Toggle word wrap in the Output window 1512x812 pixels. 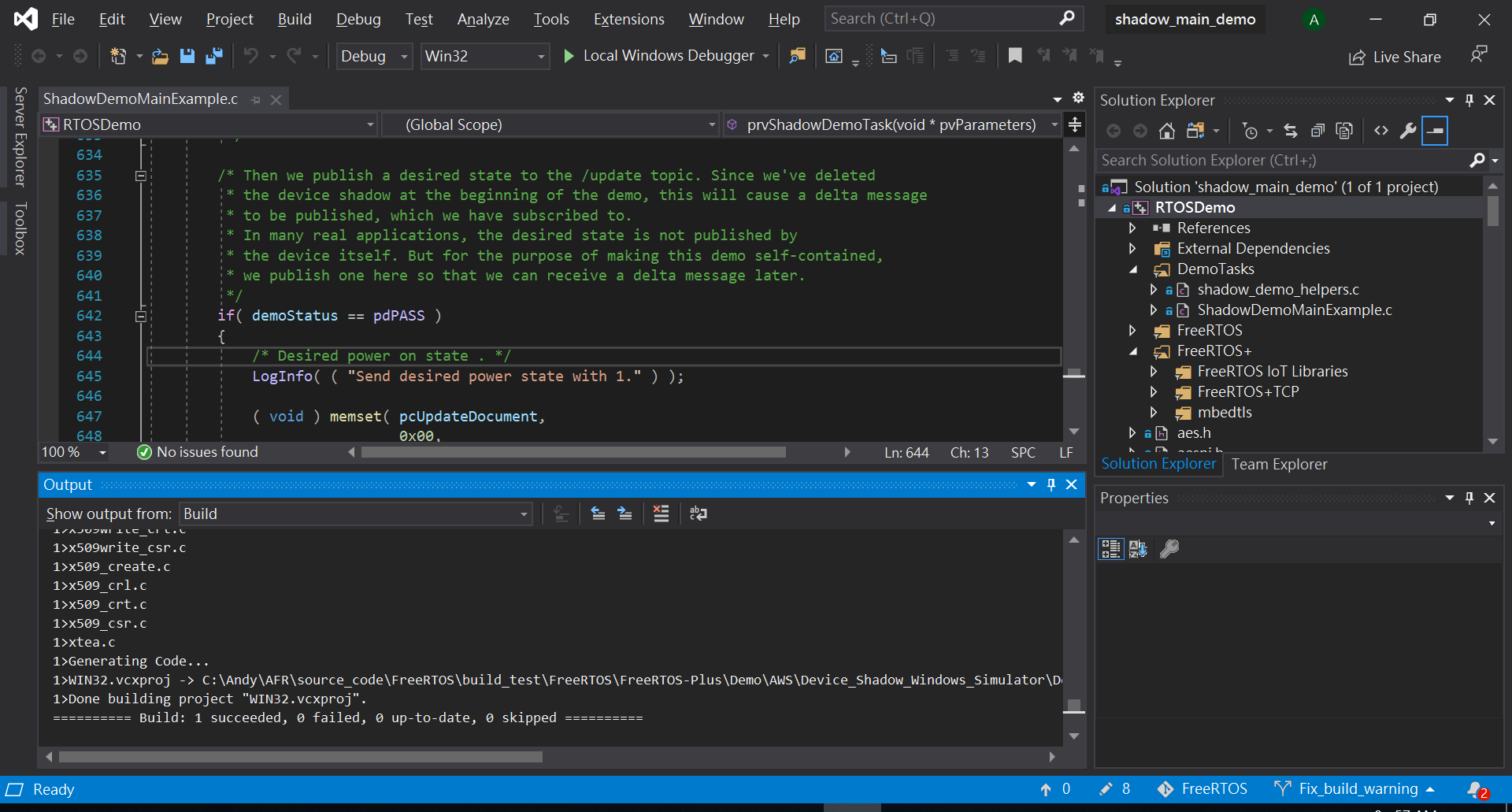pos(699,514)
